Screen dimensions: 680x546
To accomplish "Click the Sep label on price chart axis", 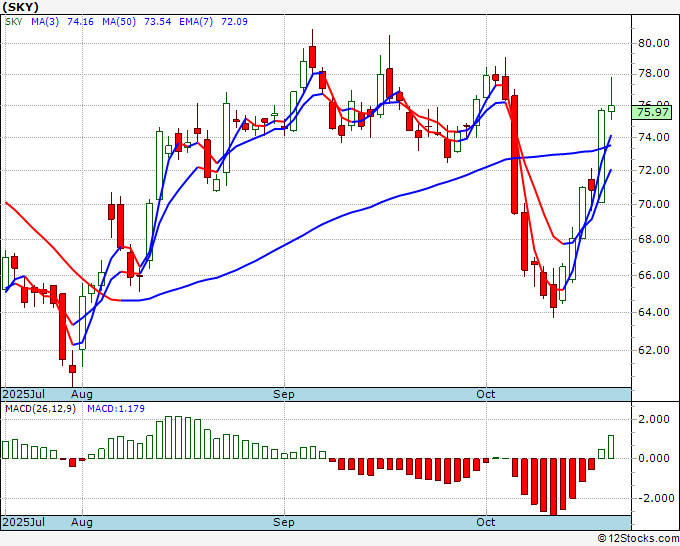I will (284, 394).
